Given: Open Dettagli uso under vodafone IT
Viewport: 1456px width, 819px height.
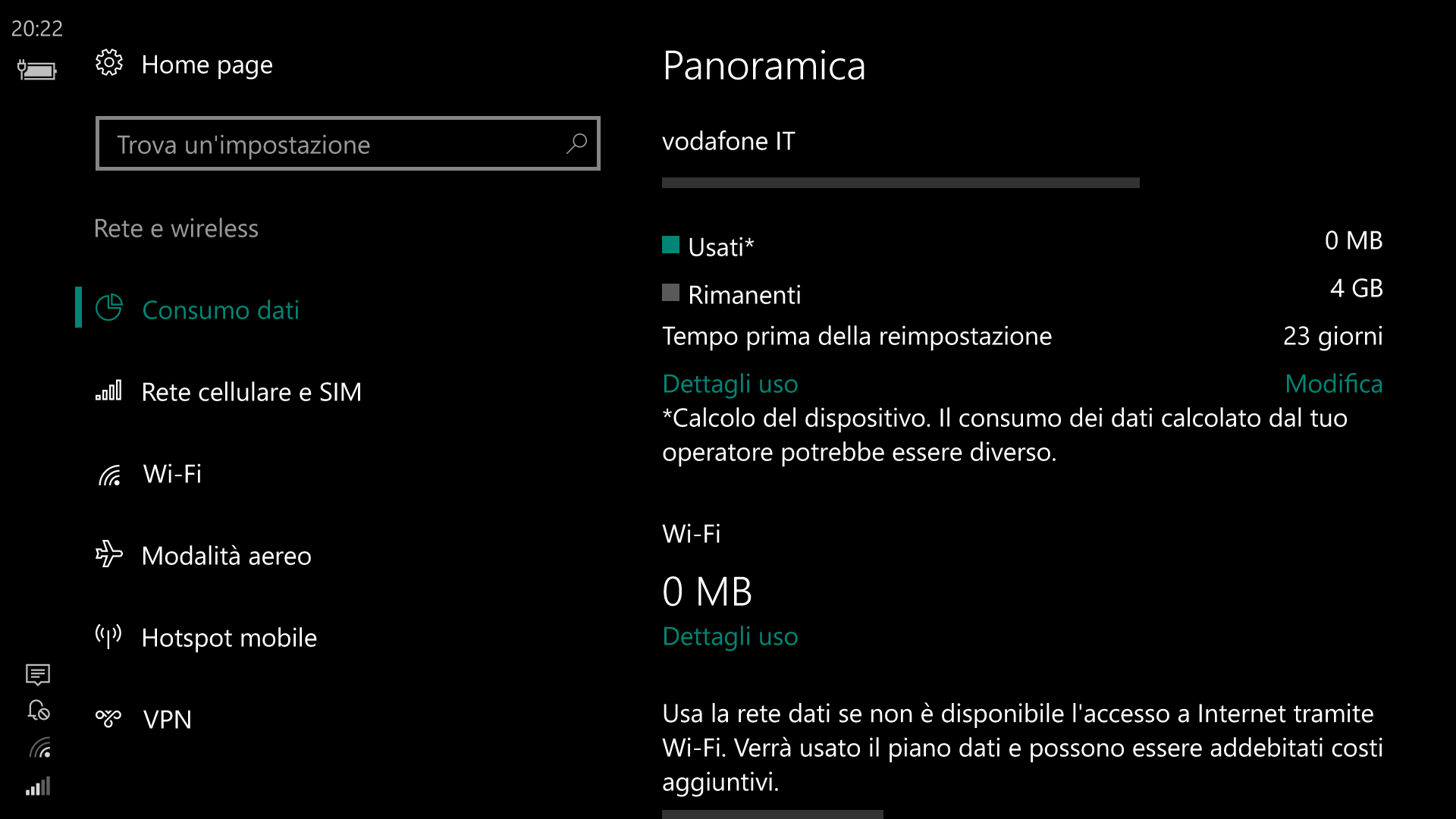Looking at the screenshot, I should pos(730,384).
